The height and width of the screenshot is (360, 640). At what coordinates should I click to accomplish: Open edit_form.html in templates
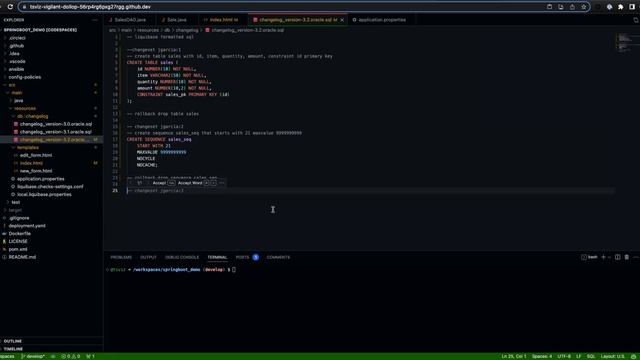click(36, 155)
